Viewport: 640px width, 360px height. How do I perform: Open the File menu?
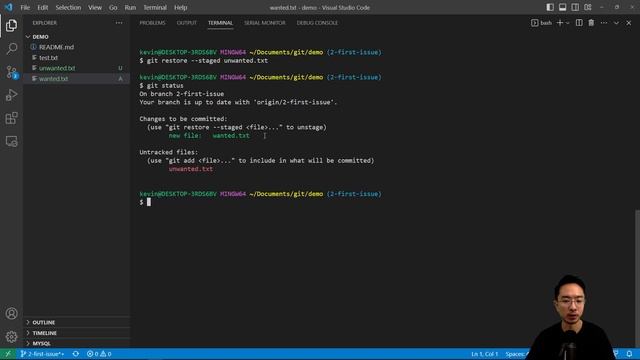[x=25, y=7]
